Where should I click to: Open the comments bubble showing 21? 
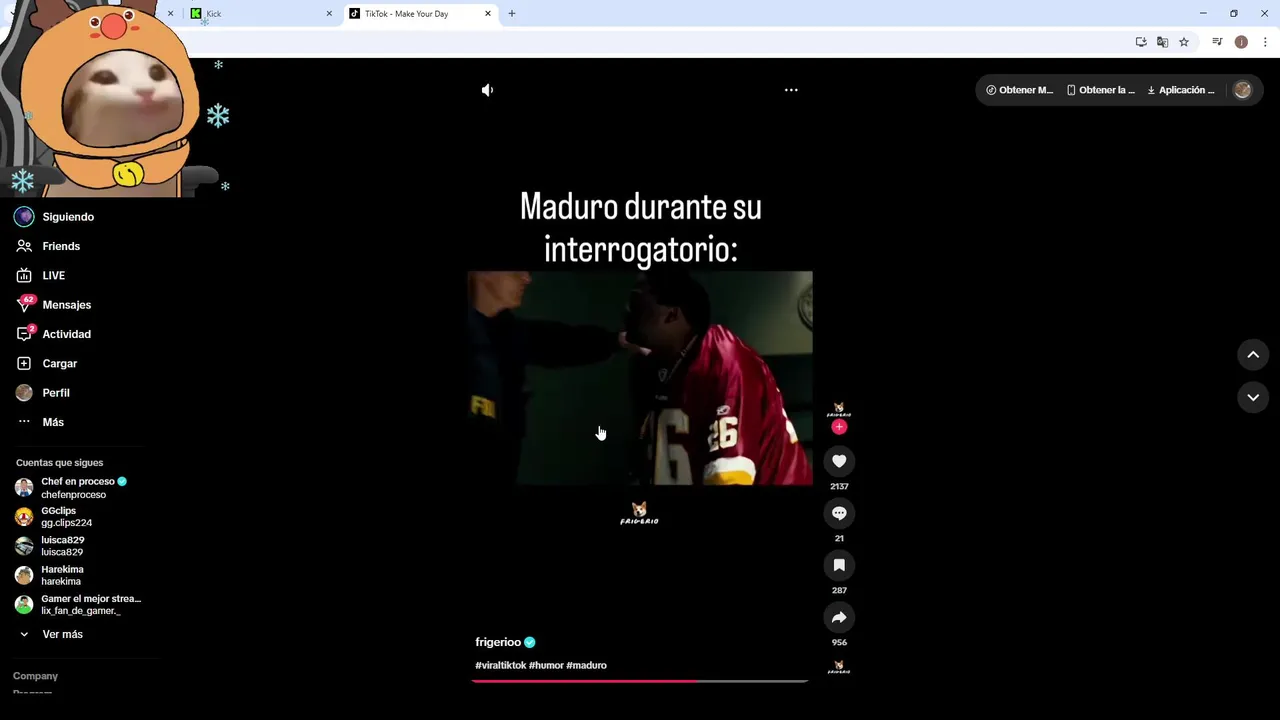coord(839,513)
